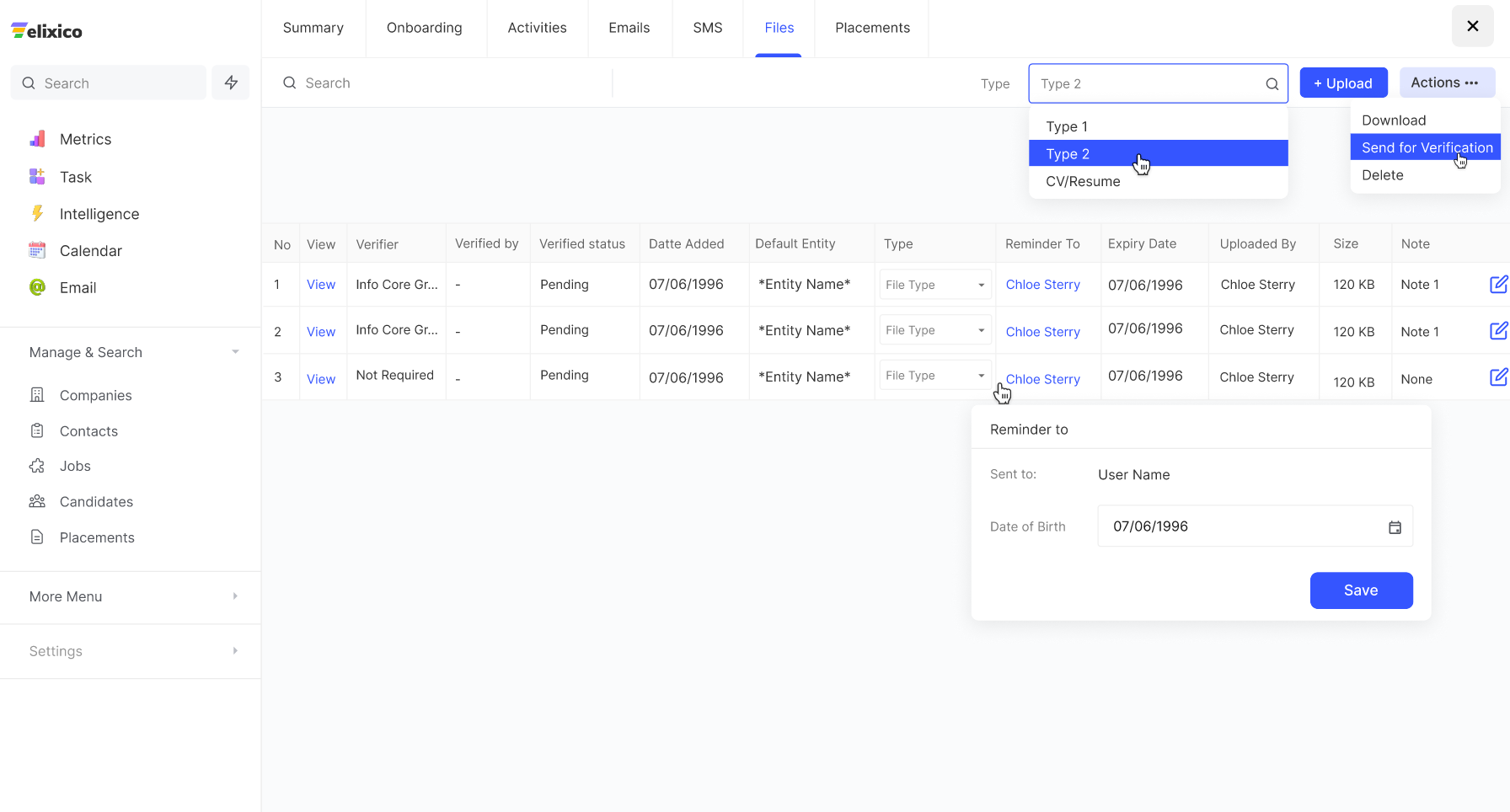This screenshot has height=812, width=1510.
Task: Open Metrics from the sidebar
Action: point(84,139)
